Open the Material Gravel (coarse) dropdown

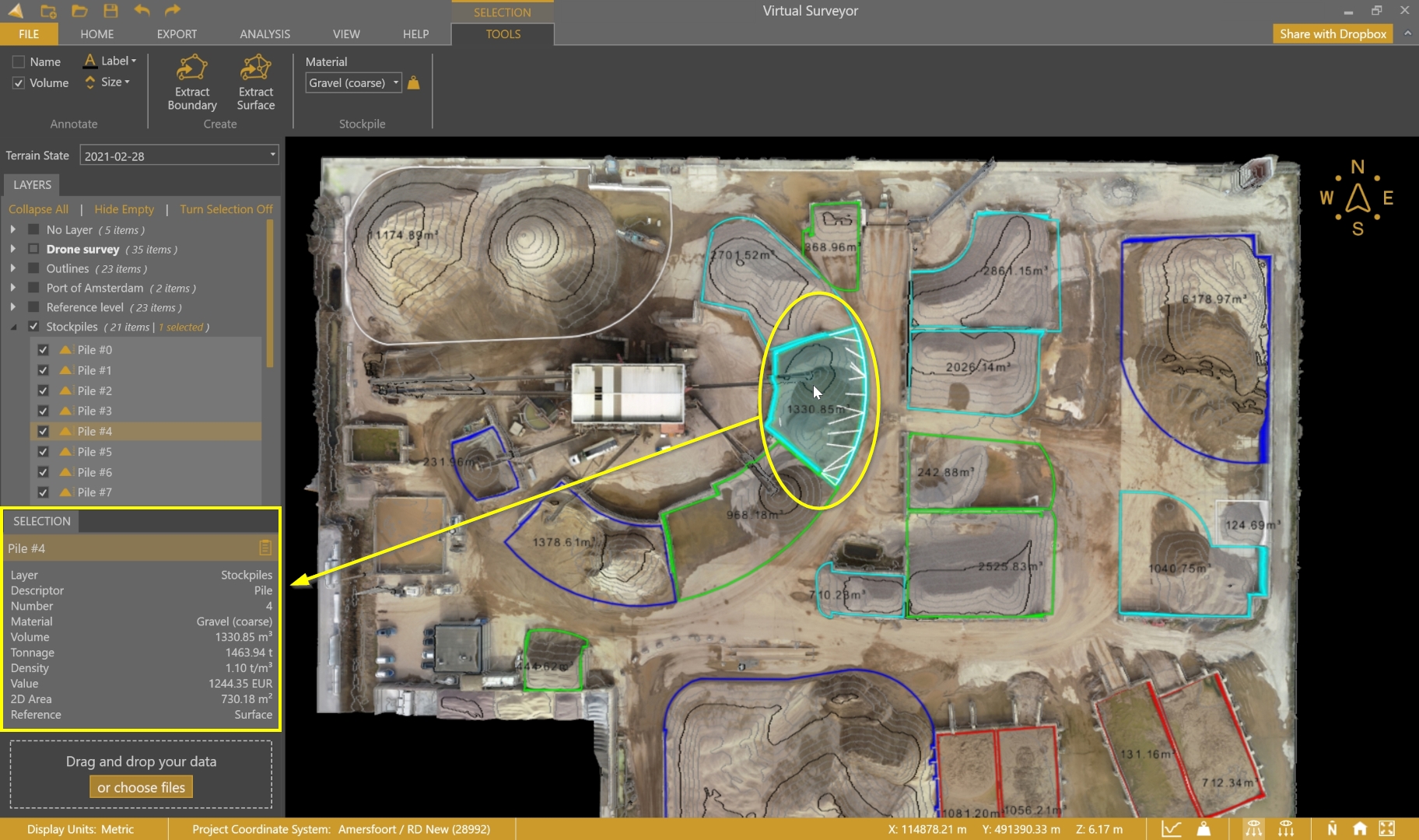396,82
